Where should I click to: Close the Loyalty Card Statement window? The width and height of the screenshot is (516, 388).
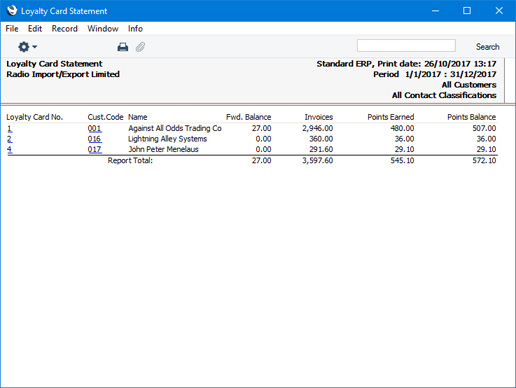click(499, 11)
